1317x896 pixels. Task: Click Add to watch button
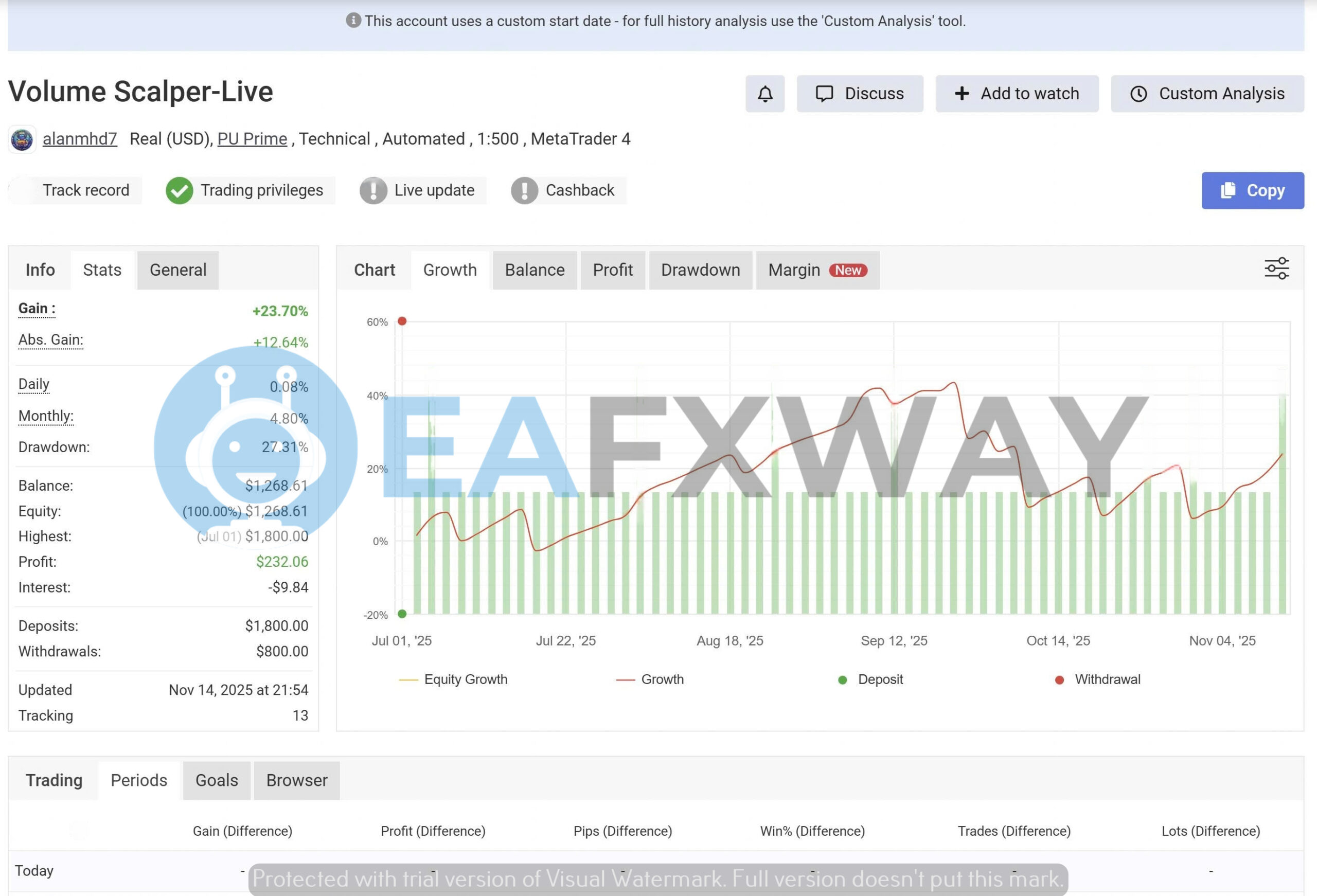tap(1017, 94)
